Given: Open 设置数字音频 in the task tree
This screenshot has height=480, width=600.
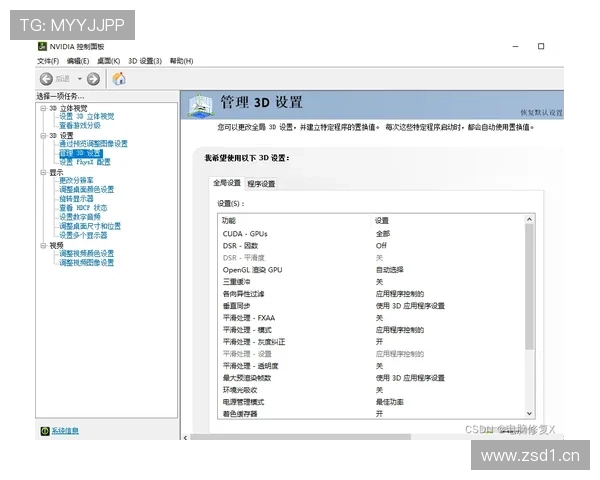Looking at the screenshot, I should coord(80,217).
